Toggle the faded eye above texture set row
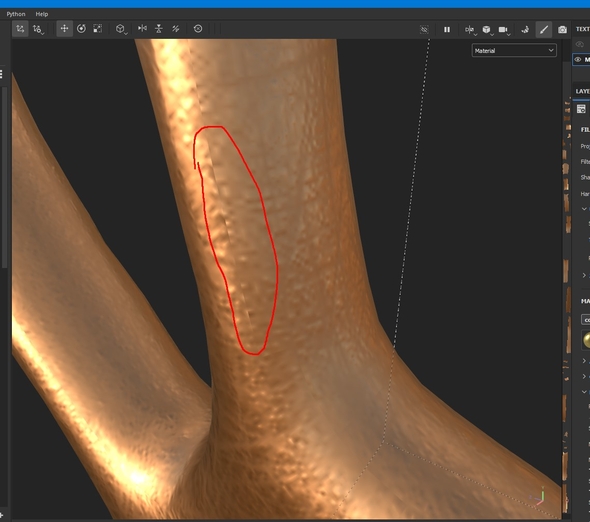 pos(579,44)
